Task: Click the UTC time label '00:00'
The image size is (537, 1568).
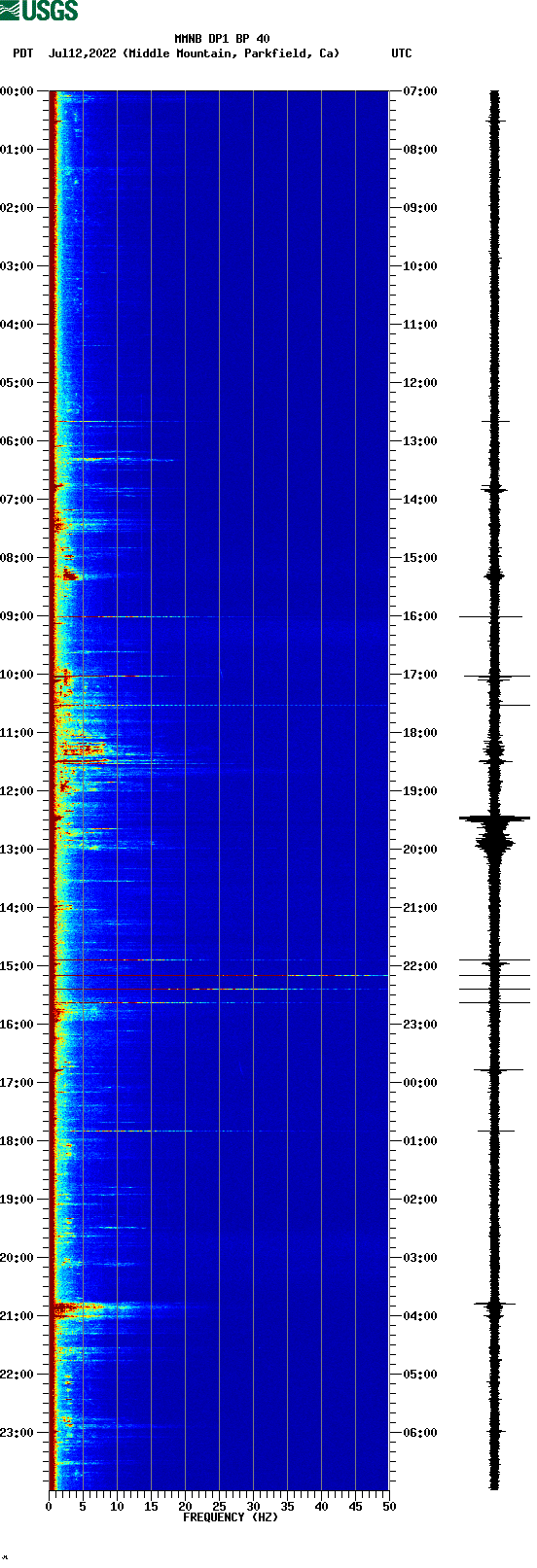Action: [420, 1083]
